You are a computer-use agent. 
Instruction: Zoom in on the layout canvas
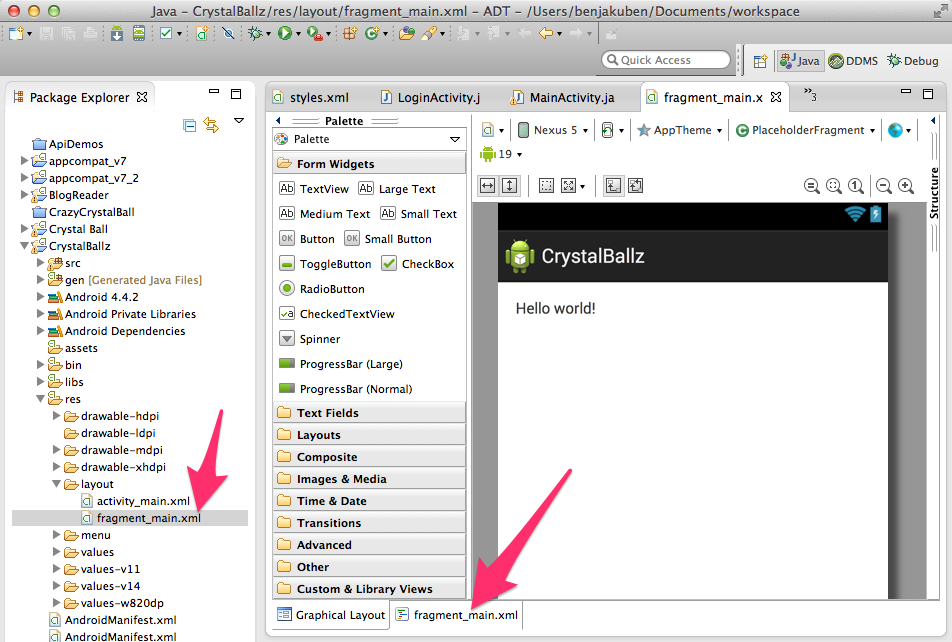pos(906,186)
